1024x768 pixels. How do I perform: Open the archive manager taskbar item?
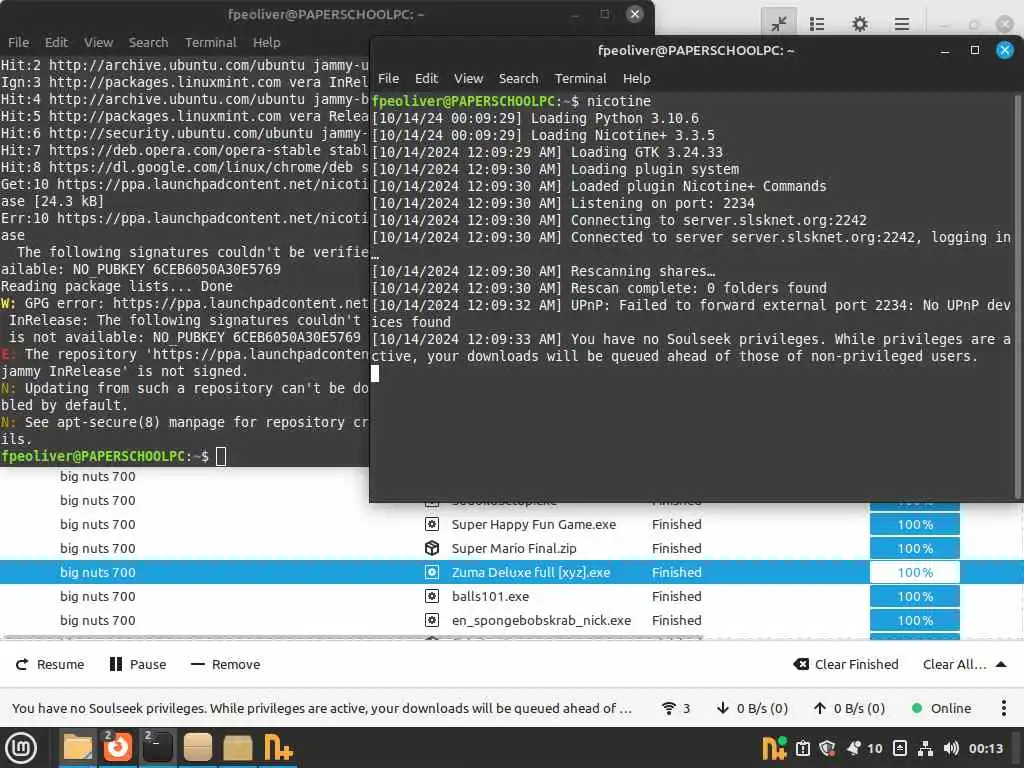[x=197, y=748]
